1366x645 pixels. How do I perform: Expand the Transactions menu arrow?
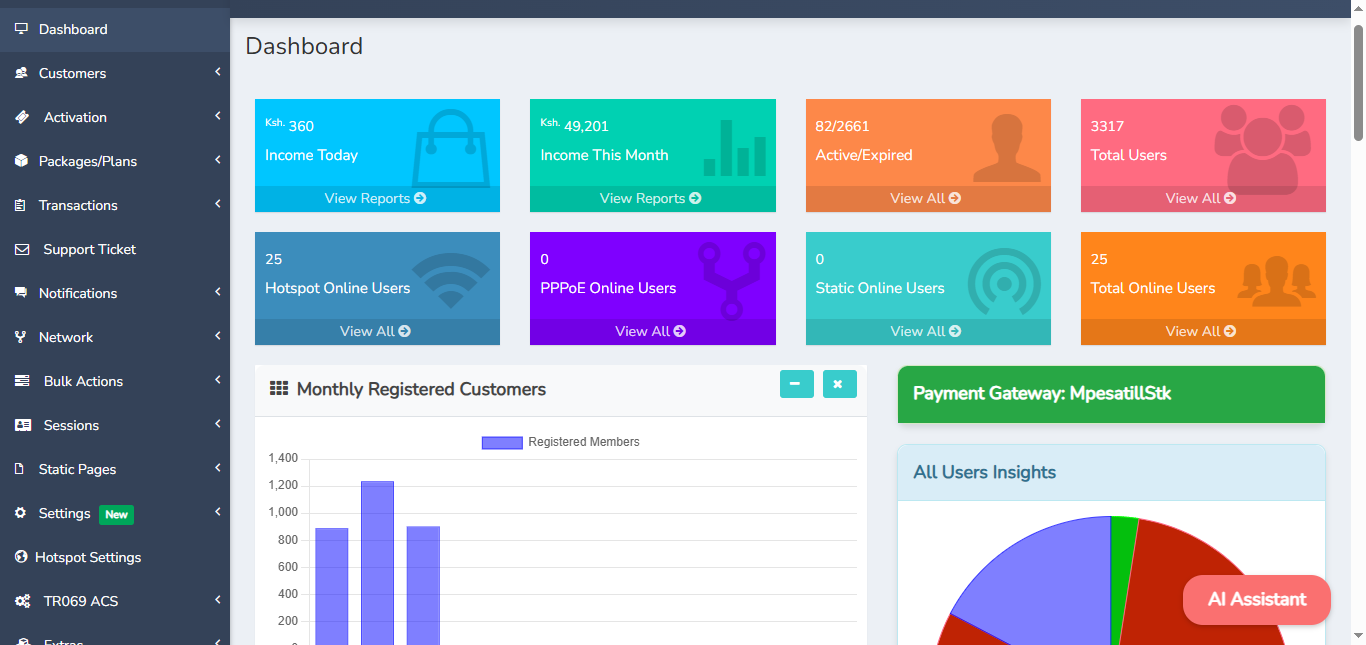click(x=217, y=204)
